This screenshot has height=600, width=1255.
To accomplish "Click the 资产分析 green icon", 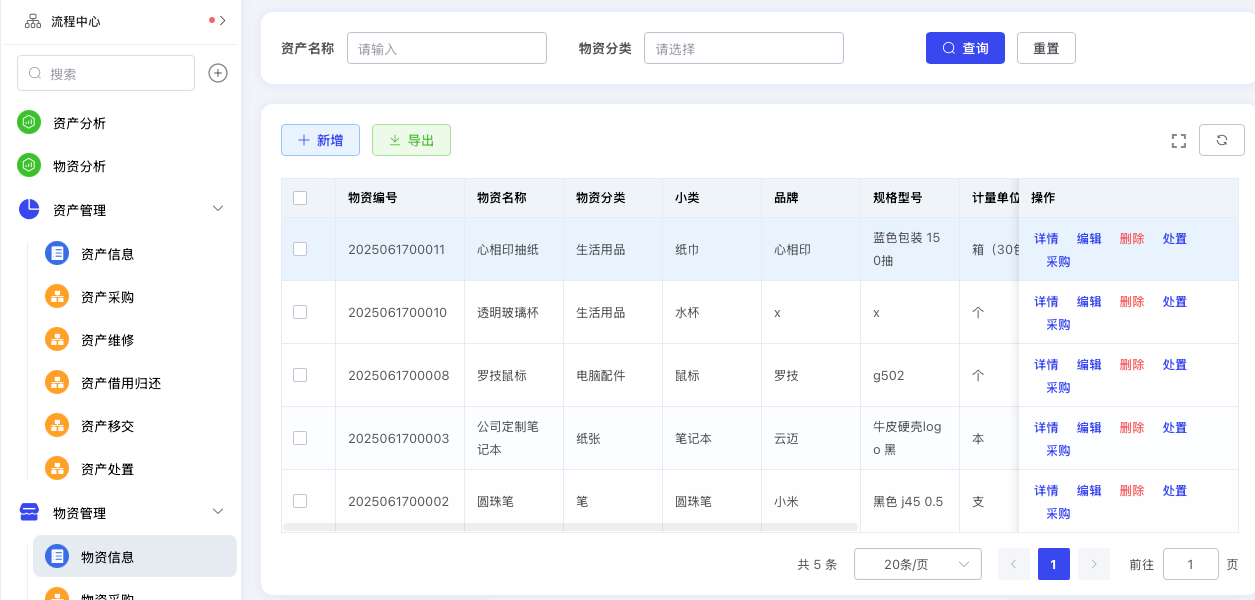I will (x=29, y=123).
